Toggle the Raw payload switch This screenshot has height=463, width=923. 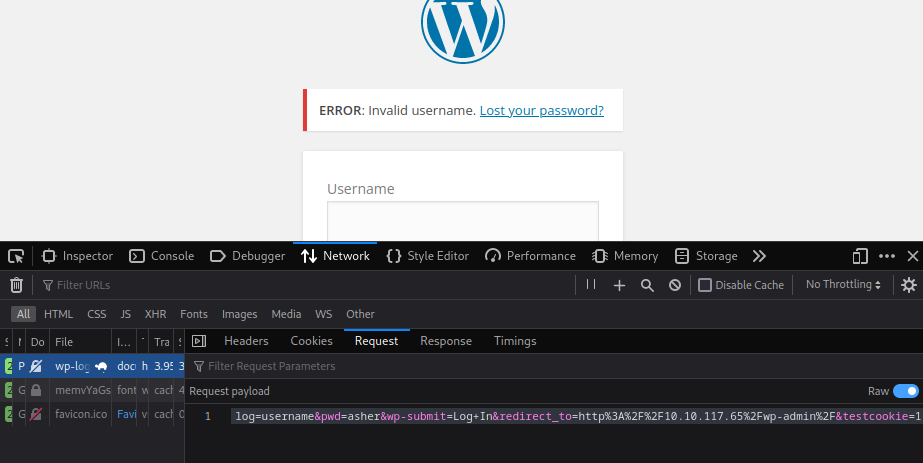tap(905, 391)
